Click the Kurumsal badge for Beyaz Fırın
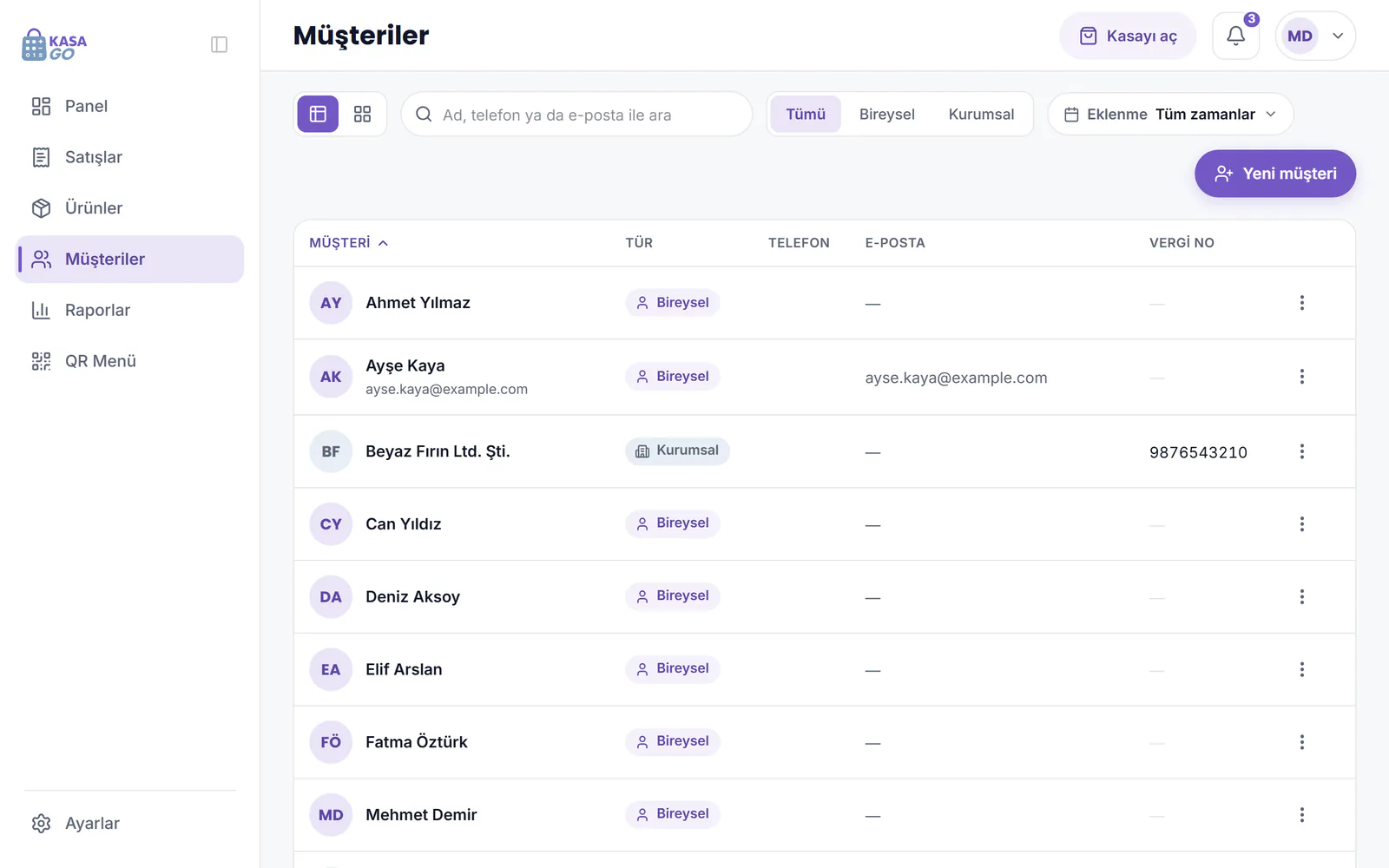Screen dimensions: 1389x868 coord(677,450)
